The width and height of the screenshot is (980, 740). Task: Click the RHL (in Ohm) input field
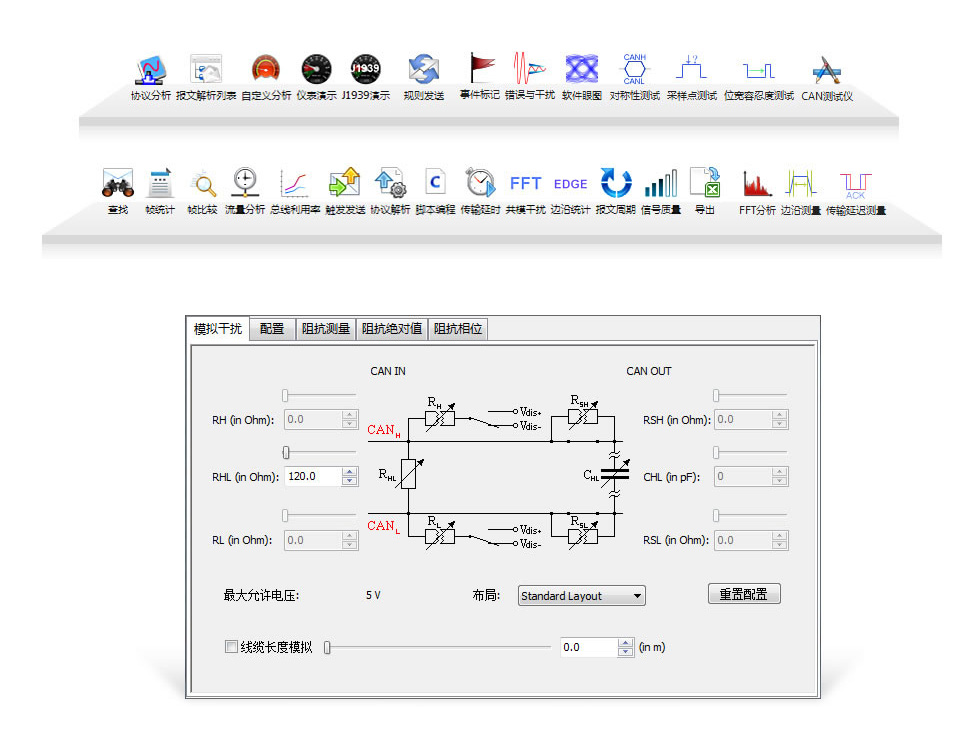(x=312, y=477)
